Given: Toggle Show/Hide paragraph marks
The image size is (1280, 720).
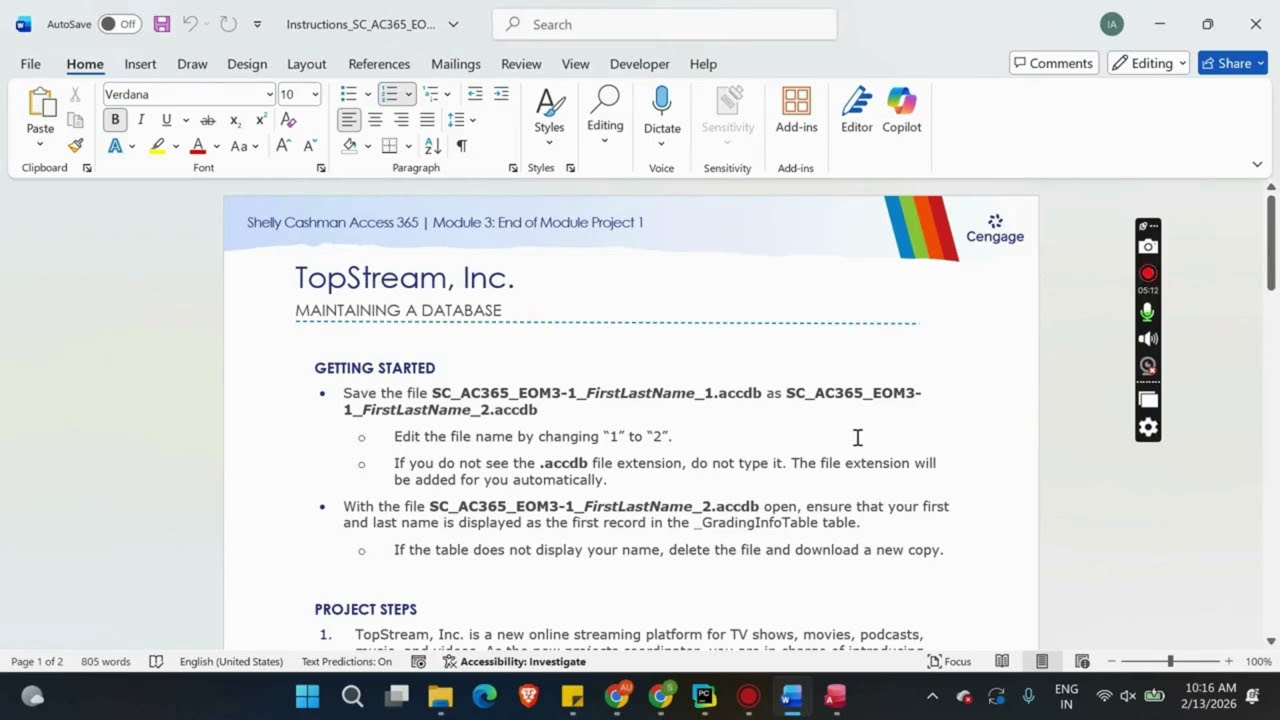Looking at the screenshot, I should (461, 146).
